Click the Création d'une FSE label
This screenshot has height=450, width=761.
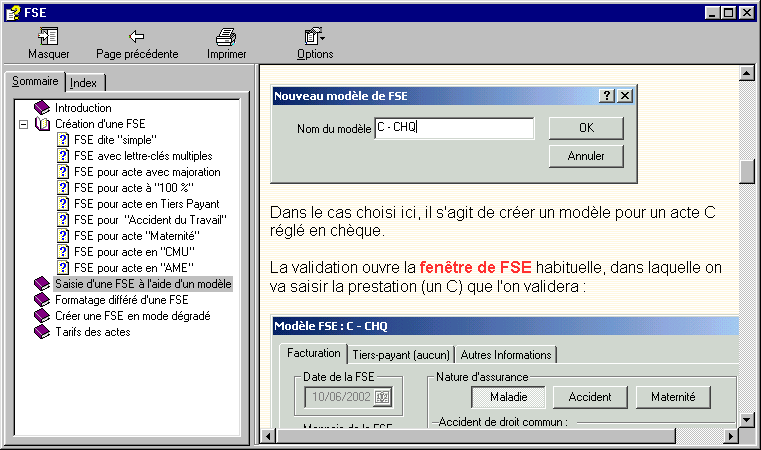tap(100, 124)
